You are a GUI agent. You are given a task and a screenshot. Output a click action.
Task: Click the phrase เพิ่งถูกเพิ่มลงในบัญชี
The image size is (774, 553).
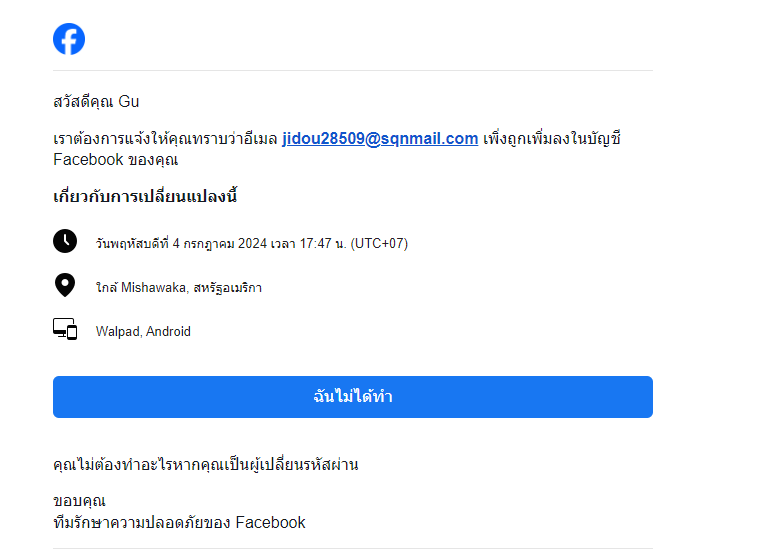point(551,139)
